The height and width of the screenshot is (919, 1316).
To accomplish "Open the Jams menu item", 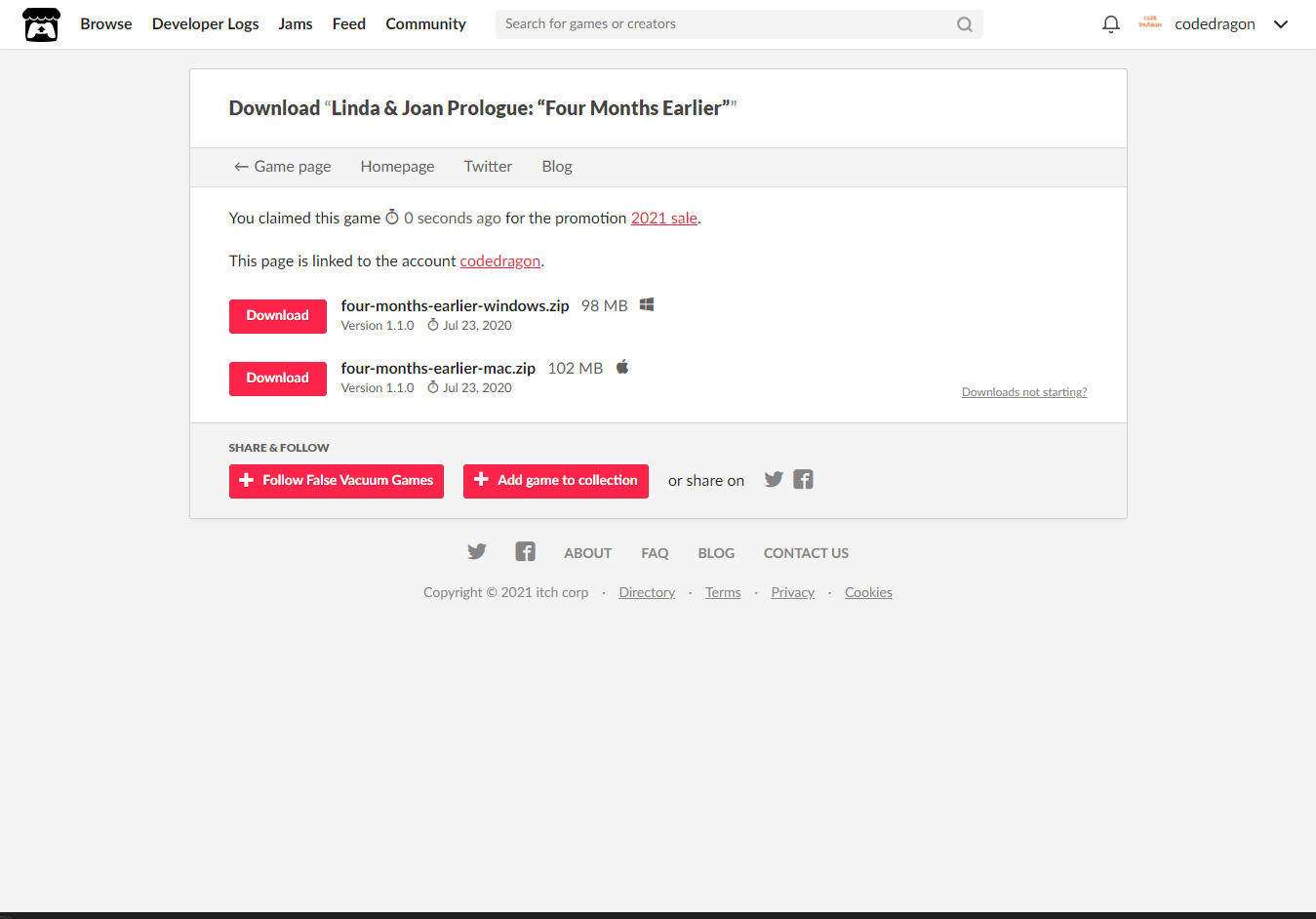I will [296, 24].
